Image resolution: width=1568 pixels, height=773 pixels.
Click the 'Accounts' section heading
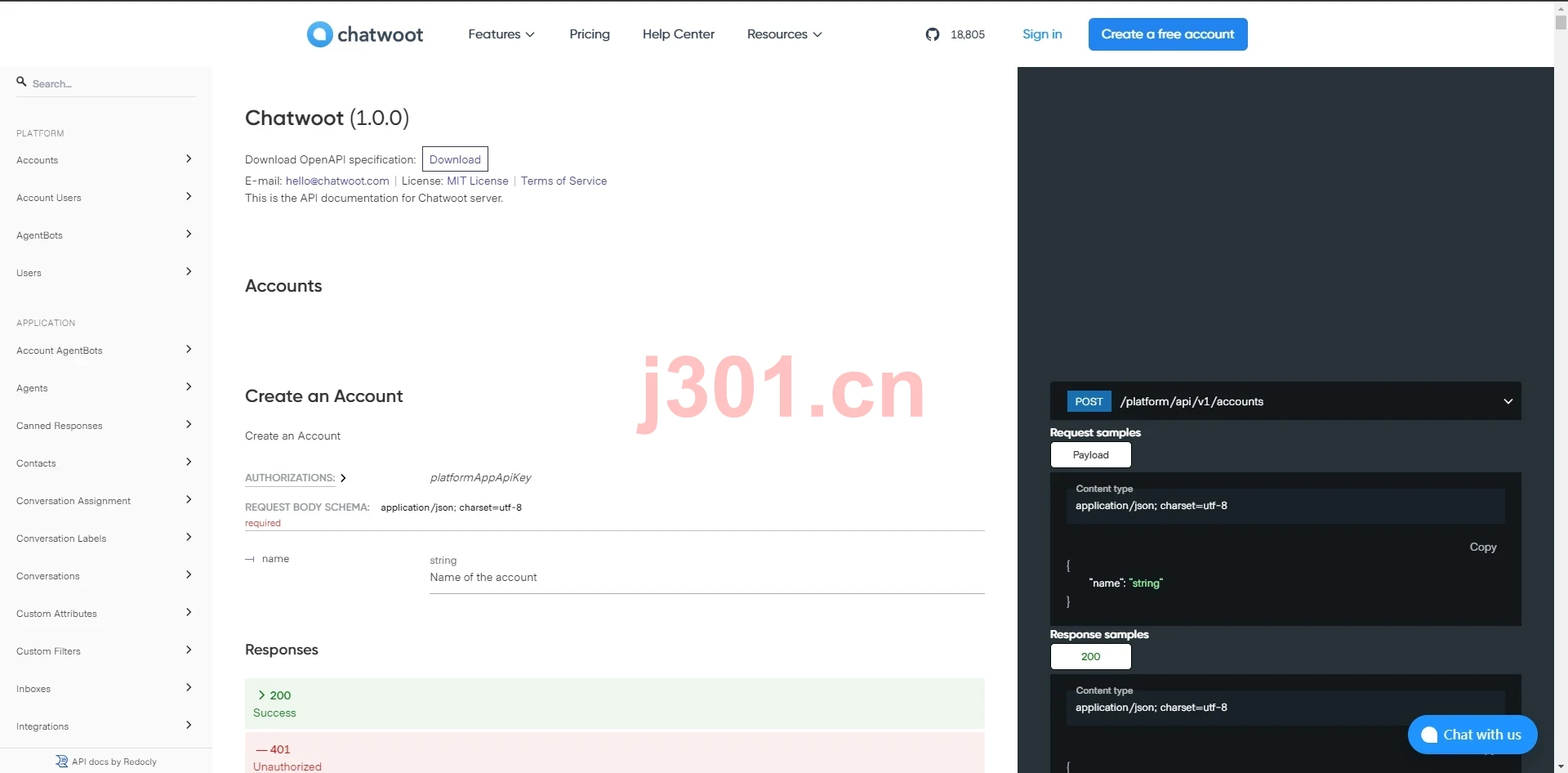(283, 286)
